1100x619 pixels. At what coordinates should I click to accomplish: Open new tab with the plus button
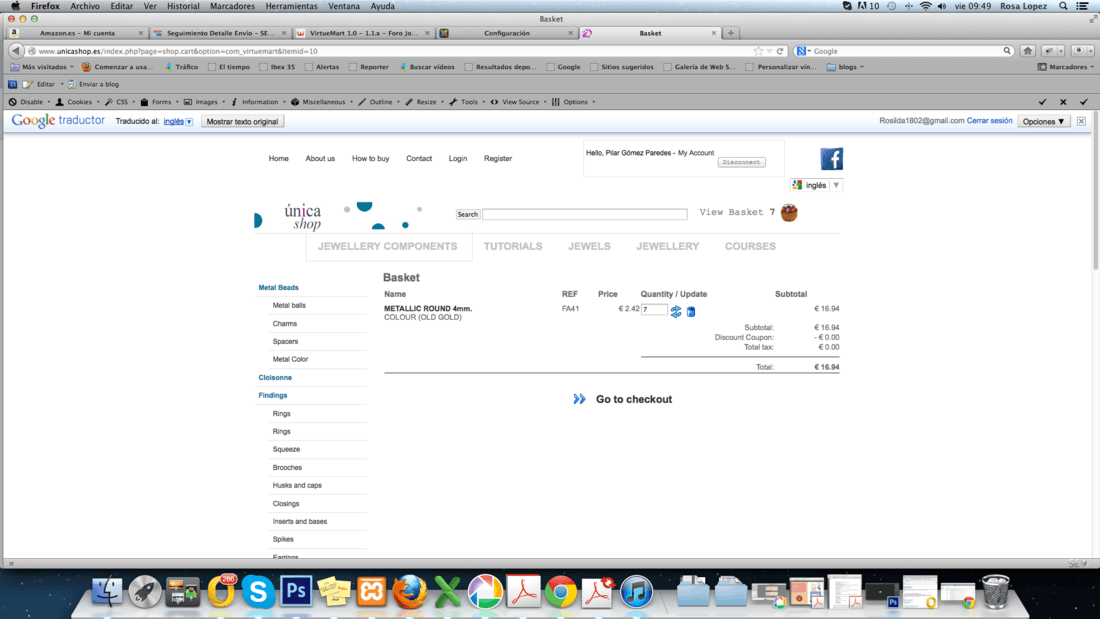coord(730,33)
